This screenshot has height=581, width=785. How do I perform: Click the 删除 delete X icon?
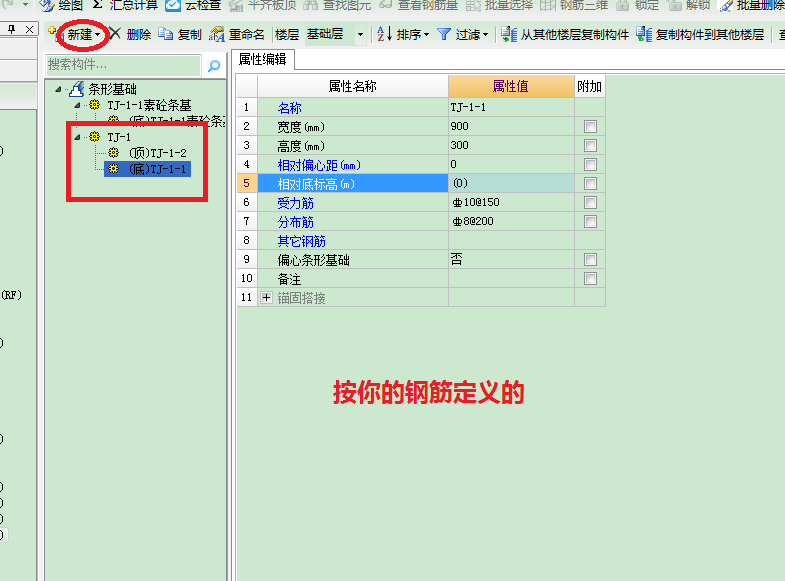pos(115,34)
